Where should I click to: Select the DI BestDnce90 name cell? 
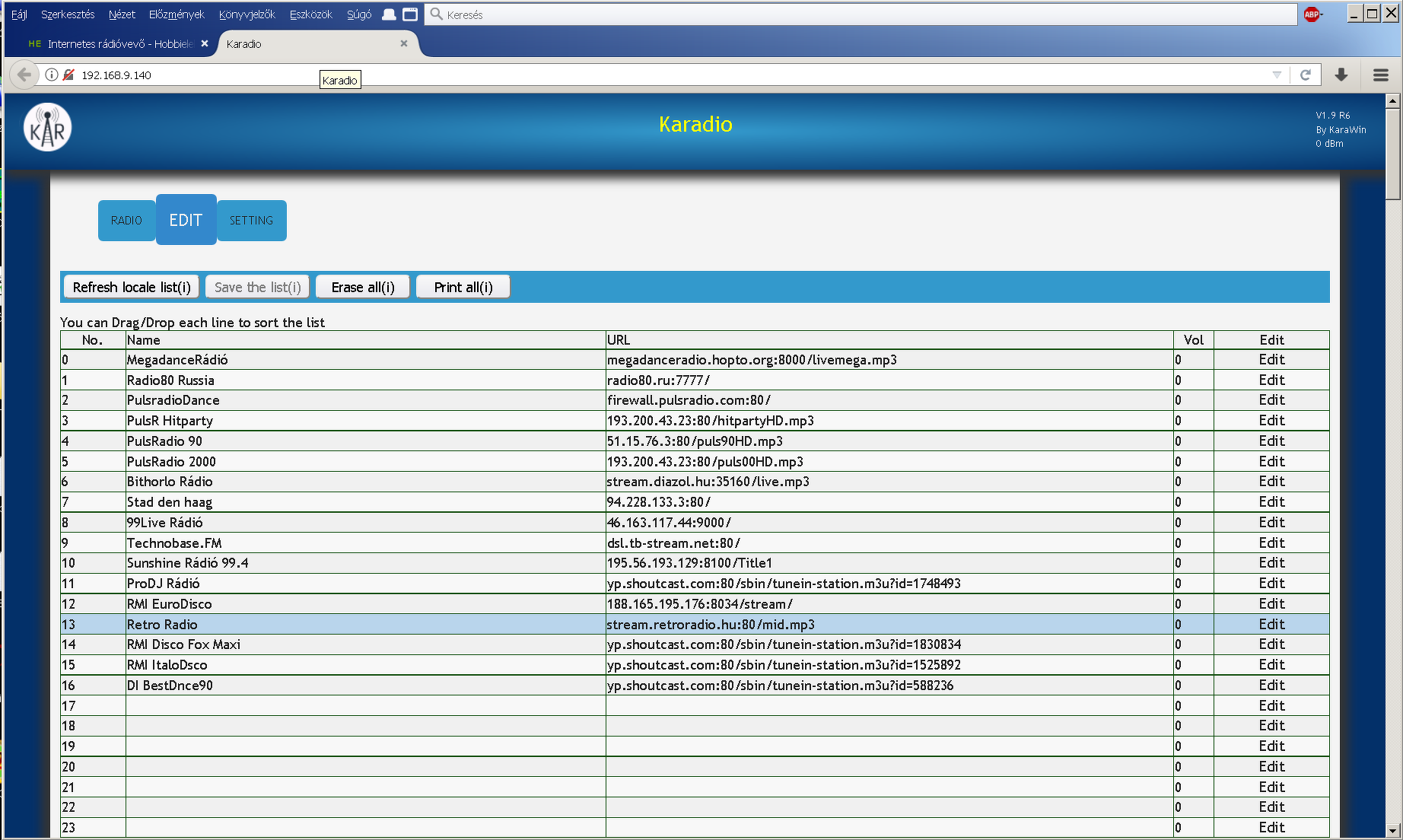(366, 686)
